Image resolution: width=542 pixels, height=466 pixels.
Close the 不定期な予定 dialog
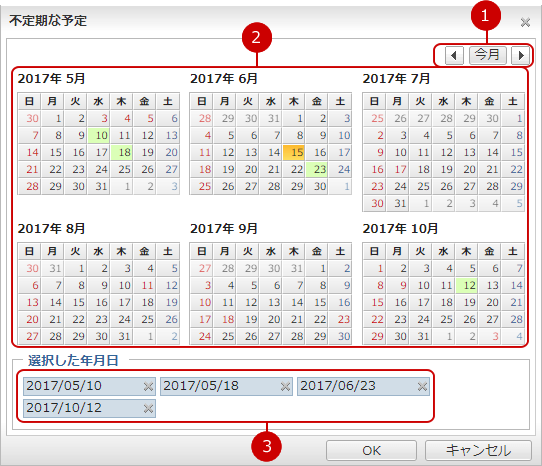(525, 22)
